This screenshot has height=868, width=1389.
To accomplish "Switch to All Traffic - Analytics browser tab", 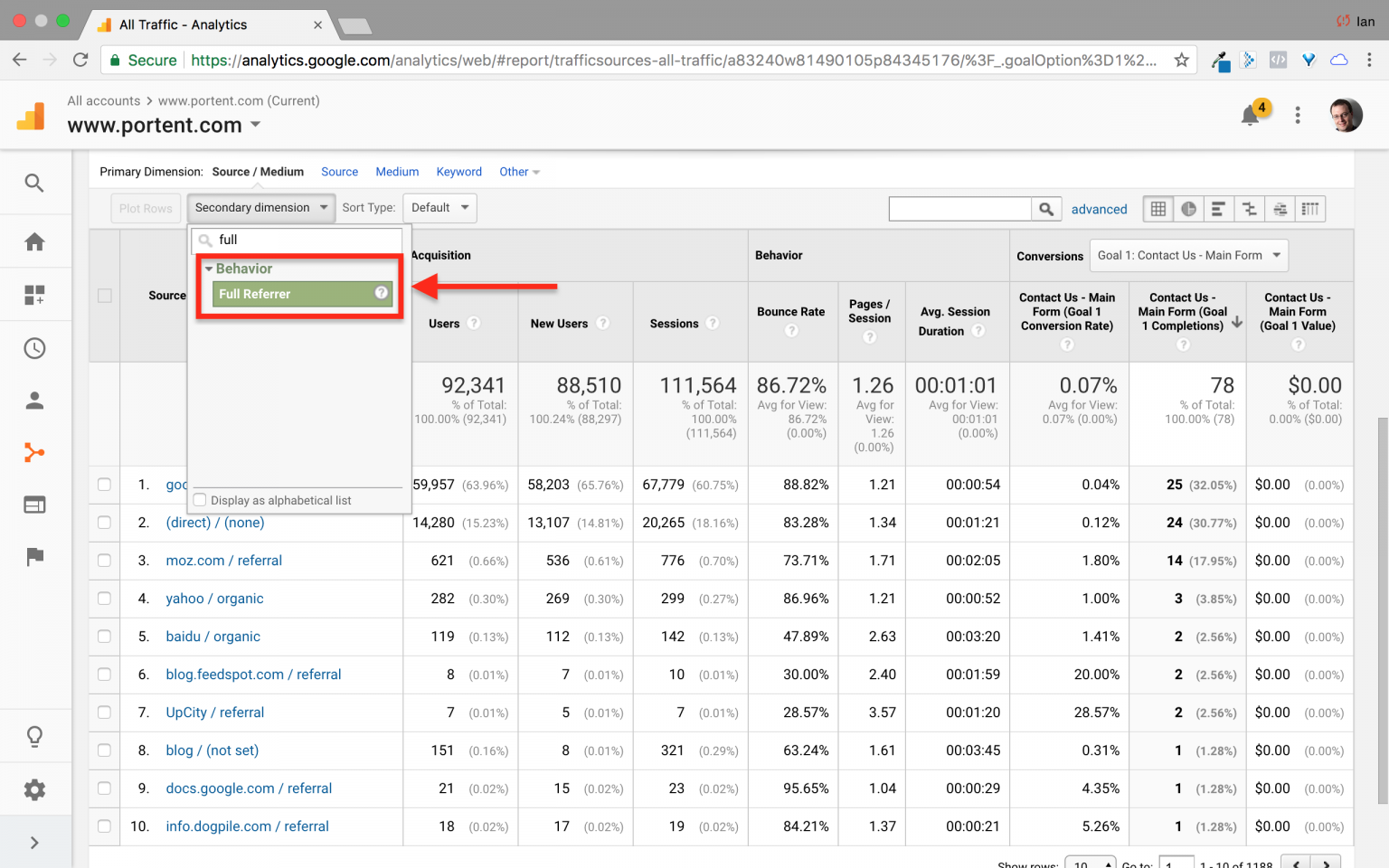I will pyautogui.click(x=208, y=24).
